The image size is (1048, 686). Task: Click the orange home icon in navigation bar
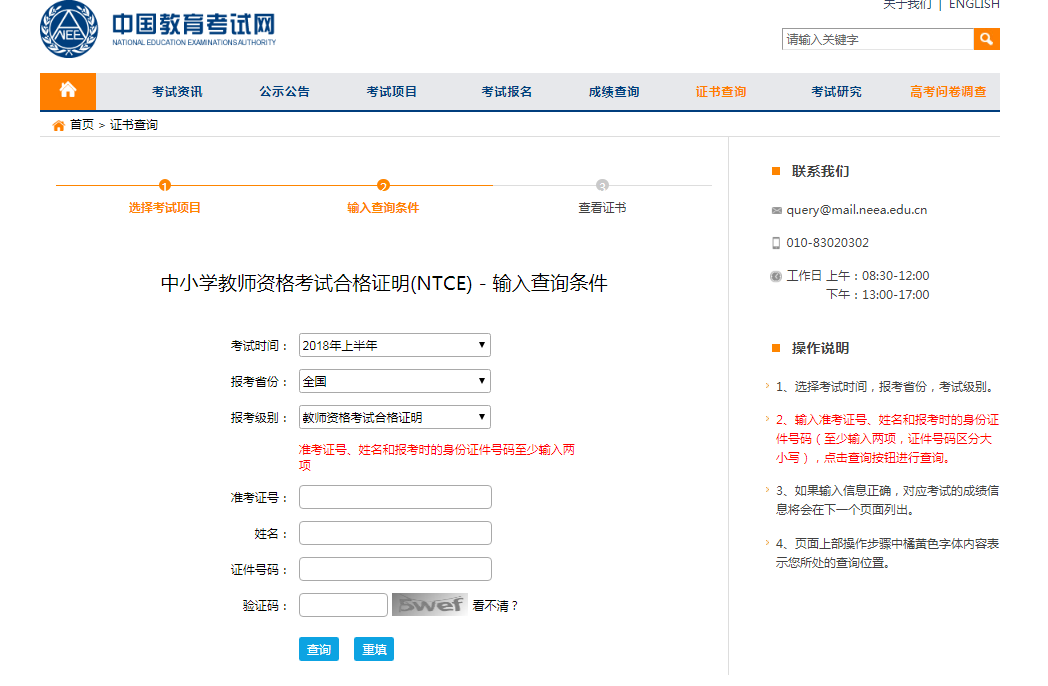tap(68, 91)
